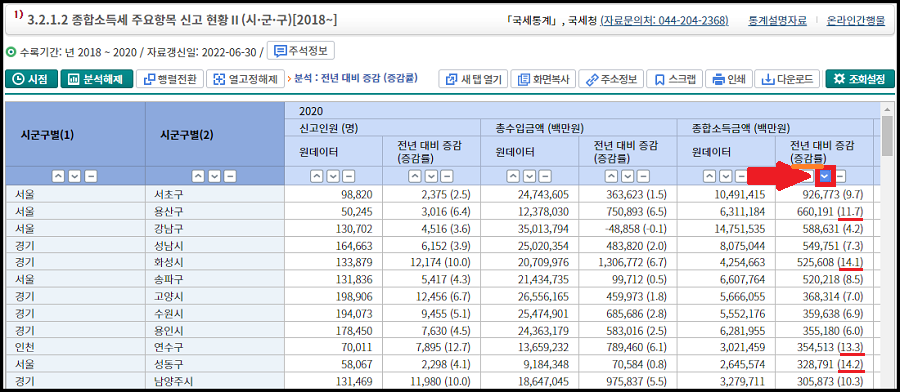Screen dimensions: 900x392
Task: Sort 신고인원 전년 대비 증감 column ascending
Action: pos(414,176)
